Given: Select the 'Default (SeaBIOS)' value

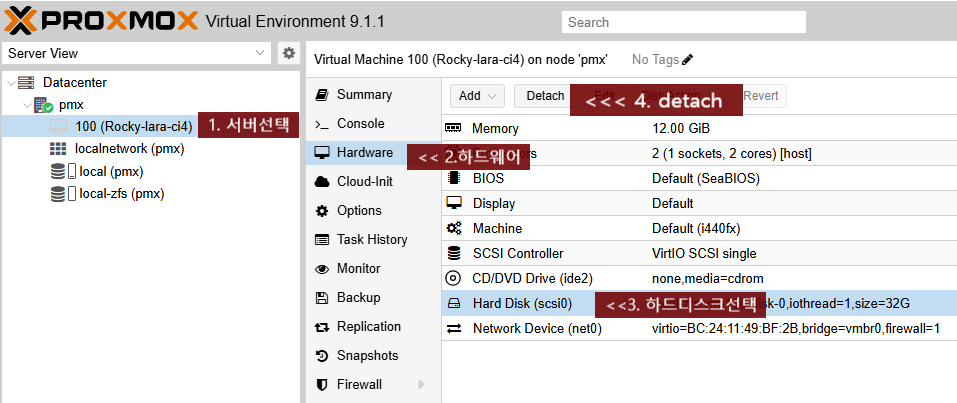Looking at the screenshot, I should tap(706, 178).
